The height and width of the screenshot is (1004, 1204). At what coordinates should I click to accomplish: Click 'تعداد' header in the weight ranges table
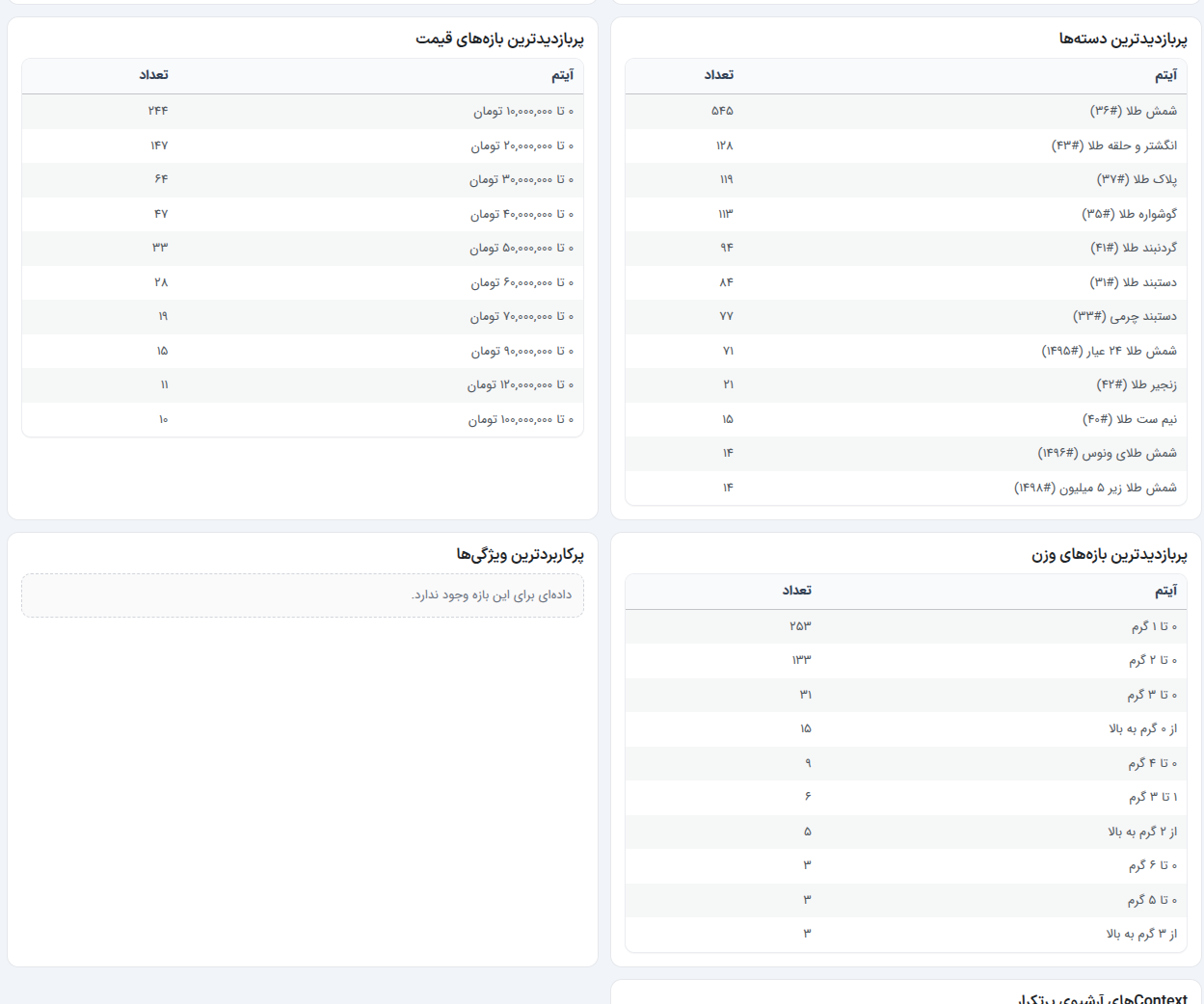796,591
